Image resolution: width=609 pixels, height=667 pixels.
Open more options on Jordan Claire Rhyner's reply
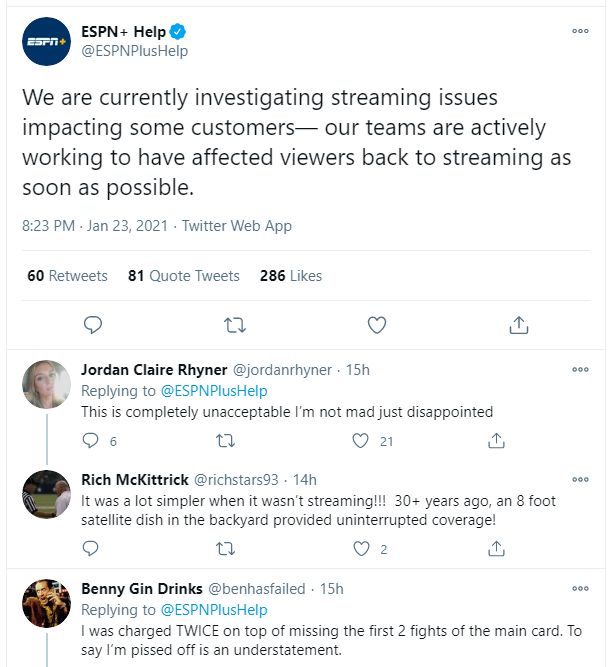click(580, 369)
